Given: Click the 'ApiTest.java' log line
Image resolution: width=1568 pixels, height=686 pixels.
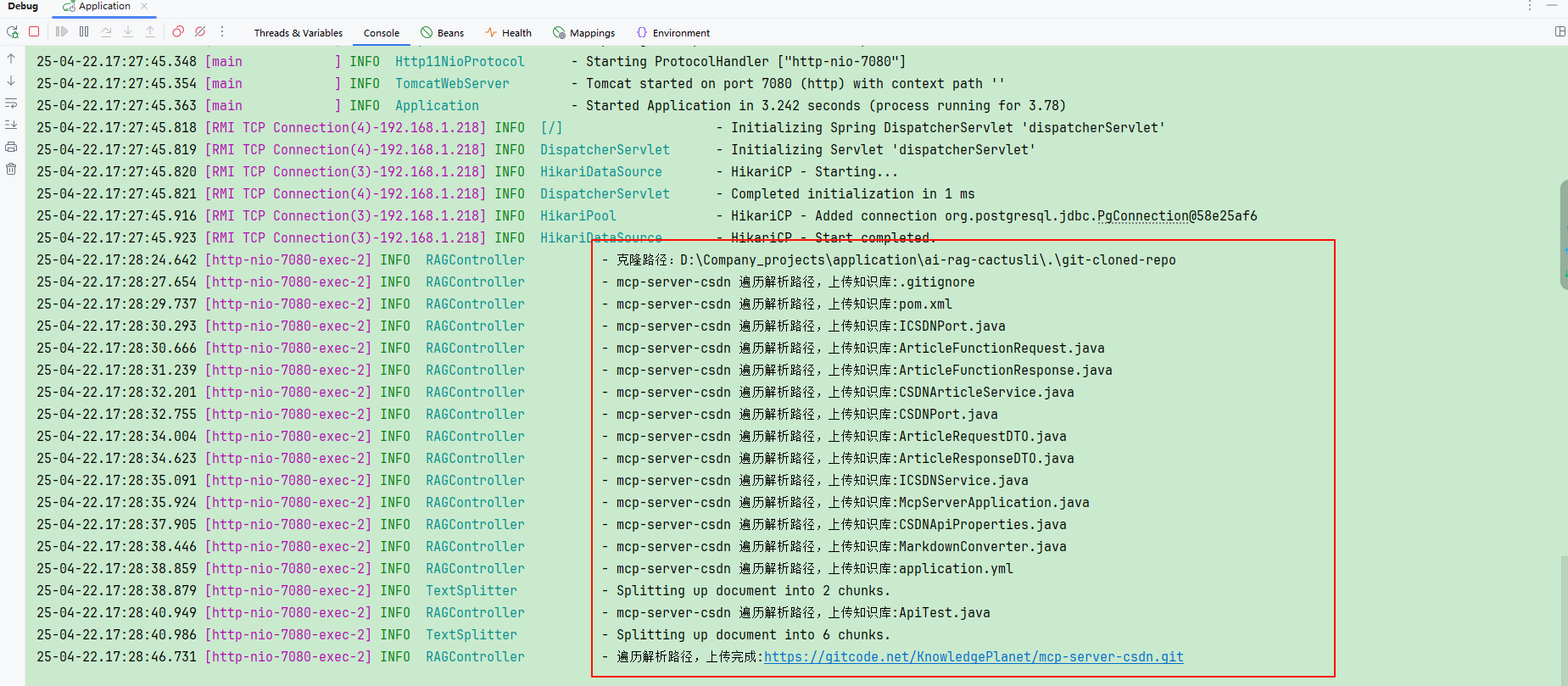Looking at the screenshot, I should (x=795, y=613).
